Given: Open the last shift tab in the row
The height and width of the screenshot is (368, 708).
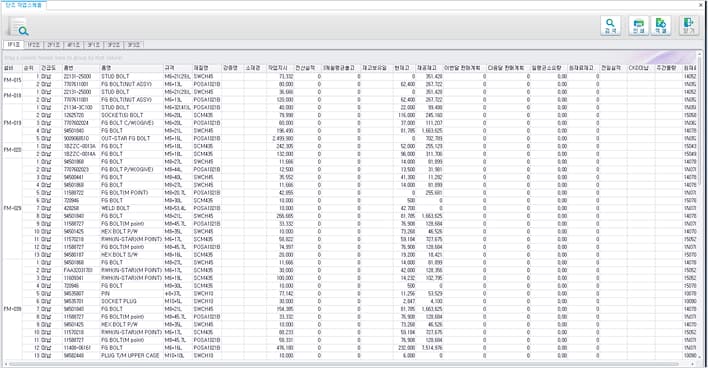Looking at the screenshot, I should 133,45.
